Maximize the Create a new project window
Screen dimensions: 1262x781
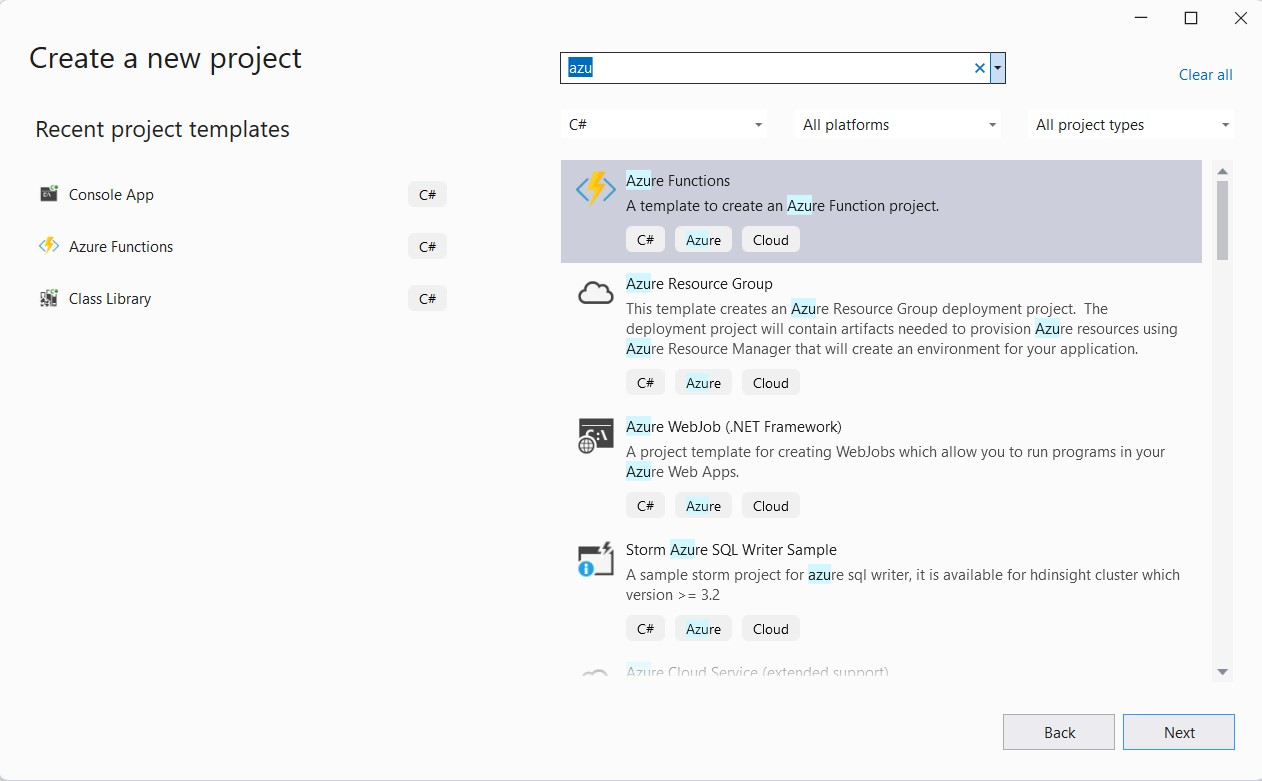1190,18
